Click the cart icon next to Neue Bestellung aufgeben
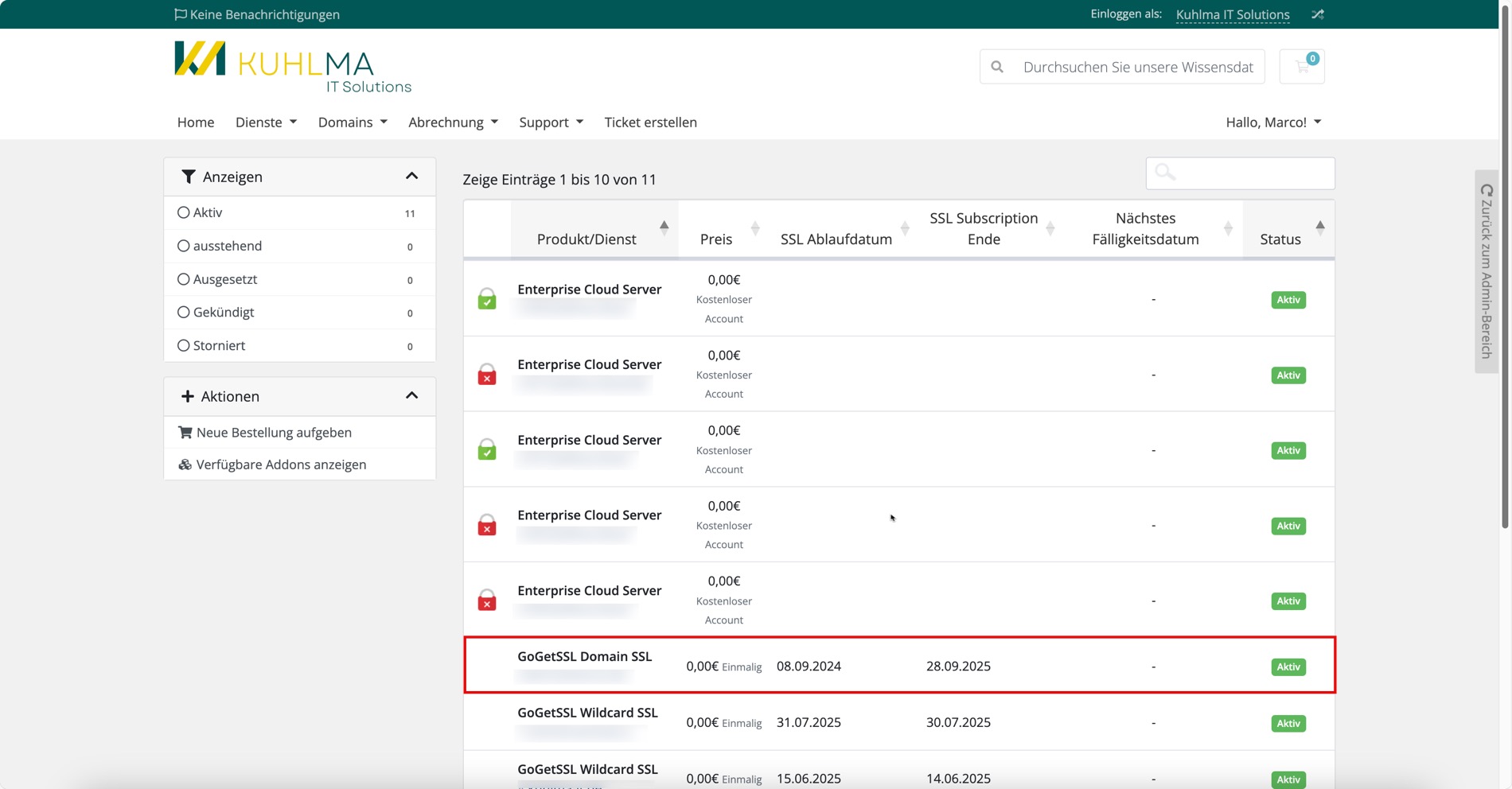This screenshot has height=789, width=1512. click(x=185, y=432)
